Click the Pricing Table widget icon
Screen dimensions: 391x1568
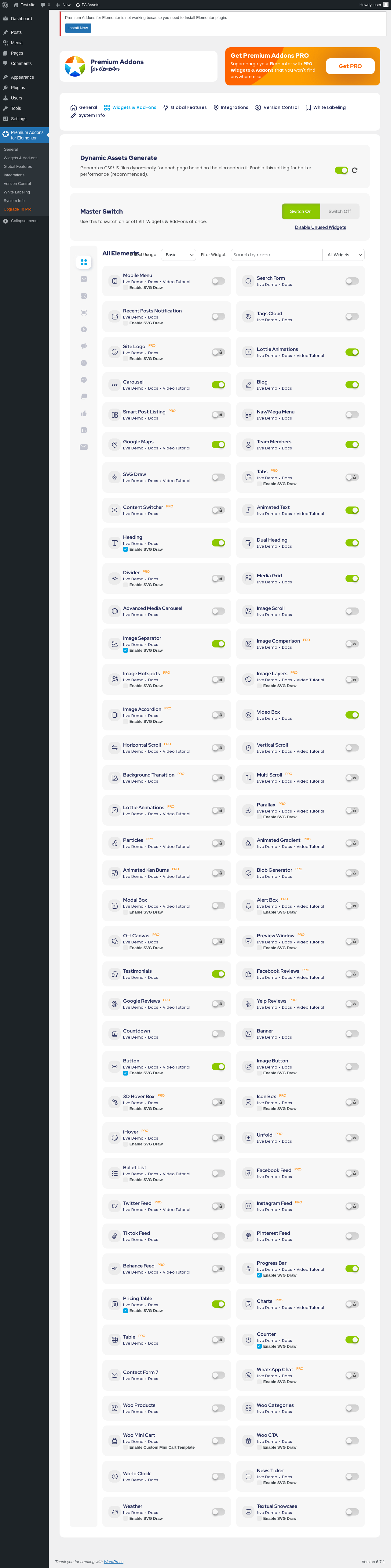(115, 1304)
